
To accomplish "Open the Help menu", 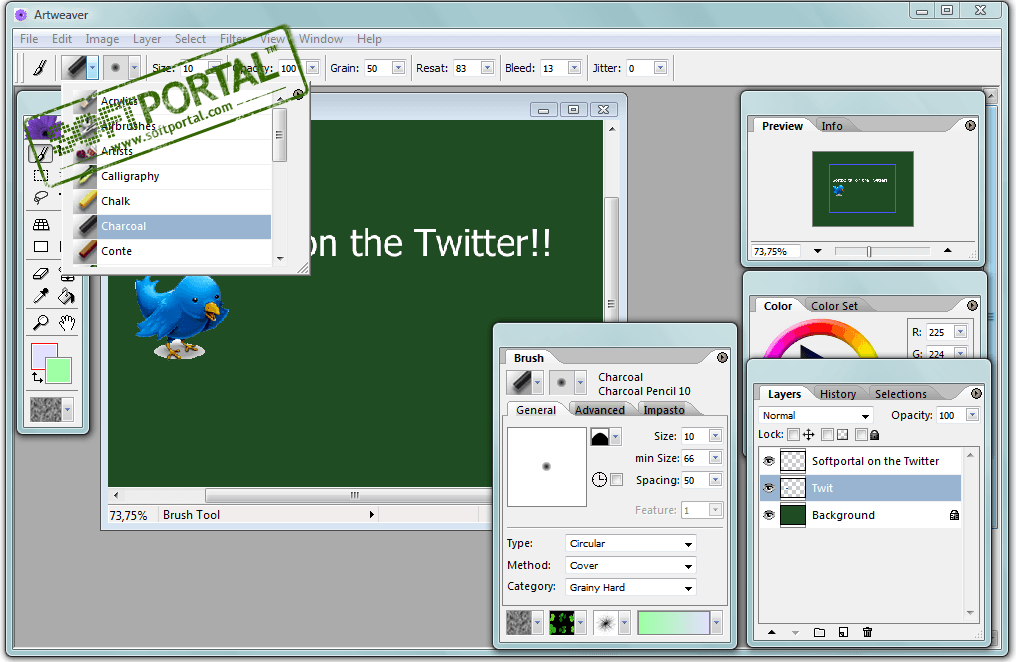I will pos(369,39).
